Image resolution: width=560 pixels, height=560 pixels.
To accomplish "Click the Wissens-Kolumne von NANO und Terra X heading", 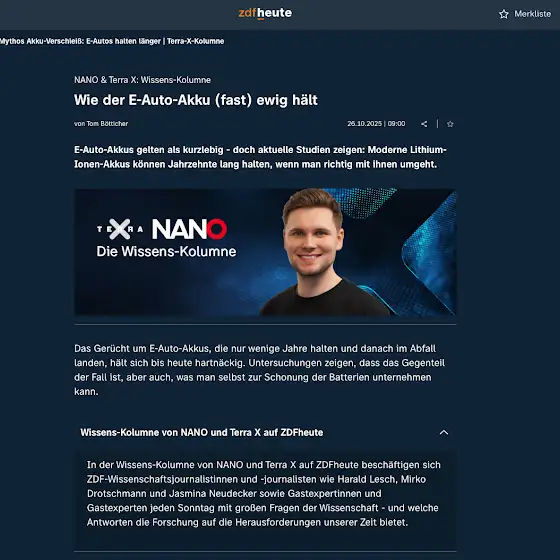I will click(x=201, y=432).
